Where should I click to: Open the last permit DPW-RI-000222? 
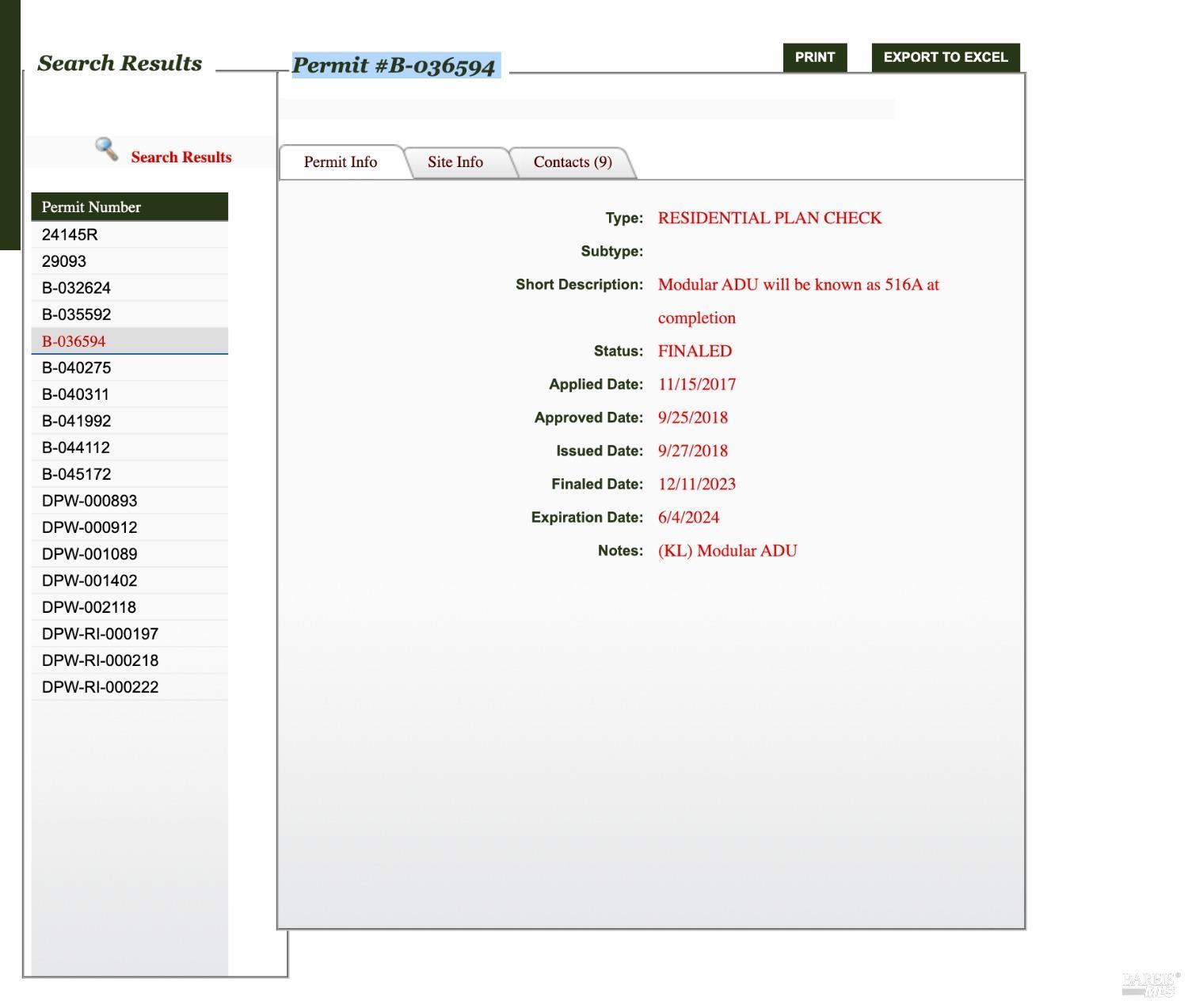point(100,687)
